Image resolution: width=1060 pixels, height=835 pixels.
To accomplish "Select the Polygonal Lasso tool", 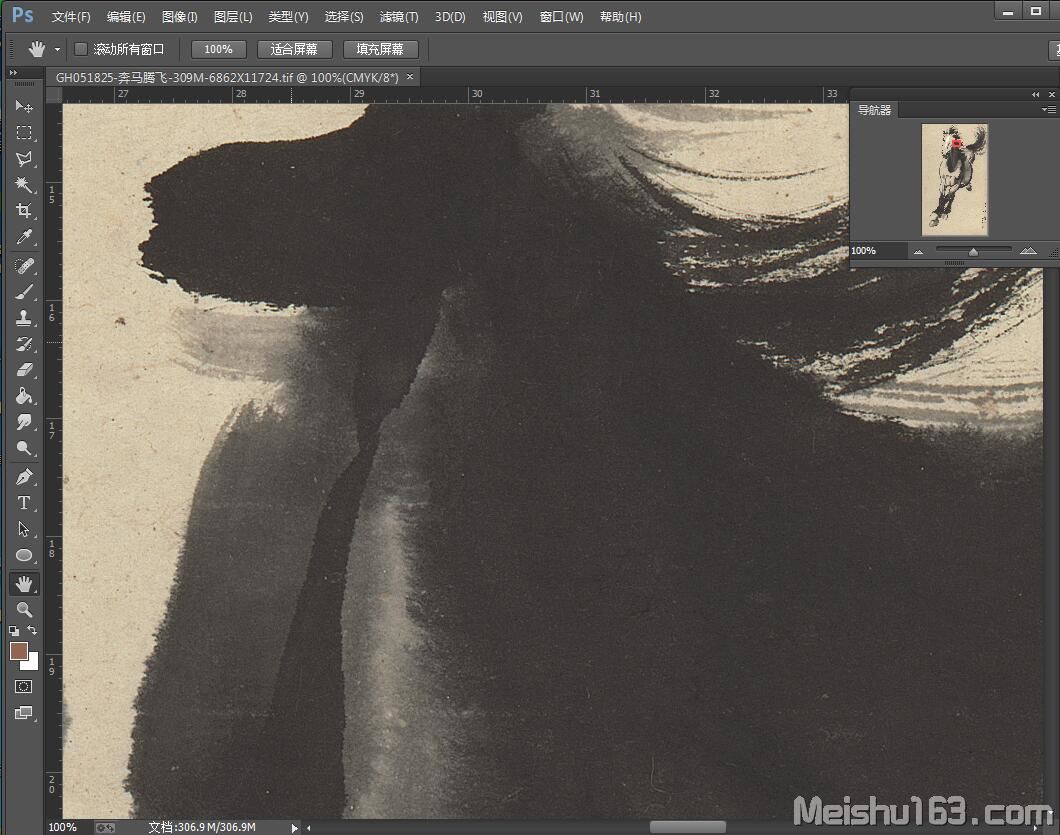I will 24,159.
